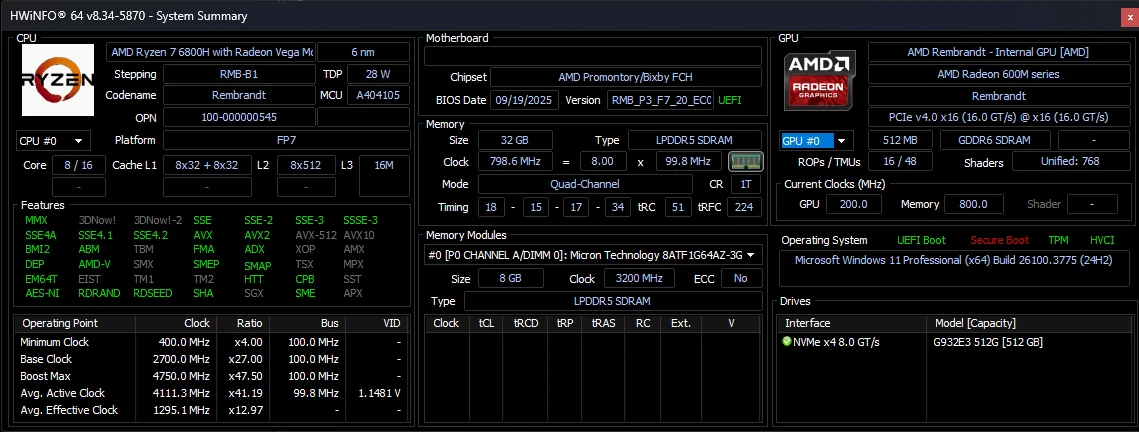Click the green UEFI label beside BIOS version
1139x432 pixels.
point(729,100)
